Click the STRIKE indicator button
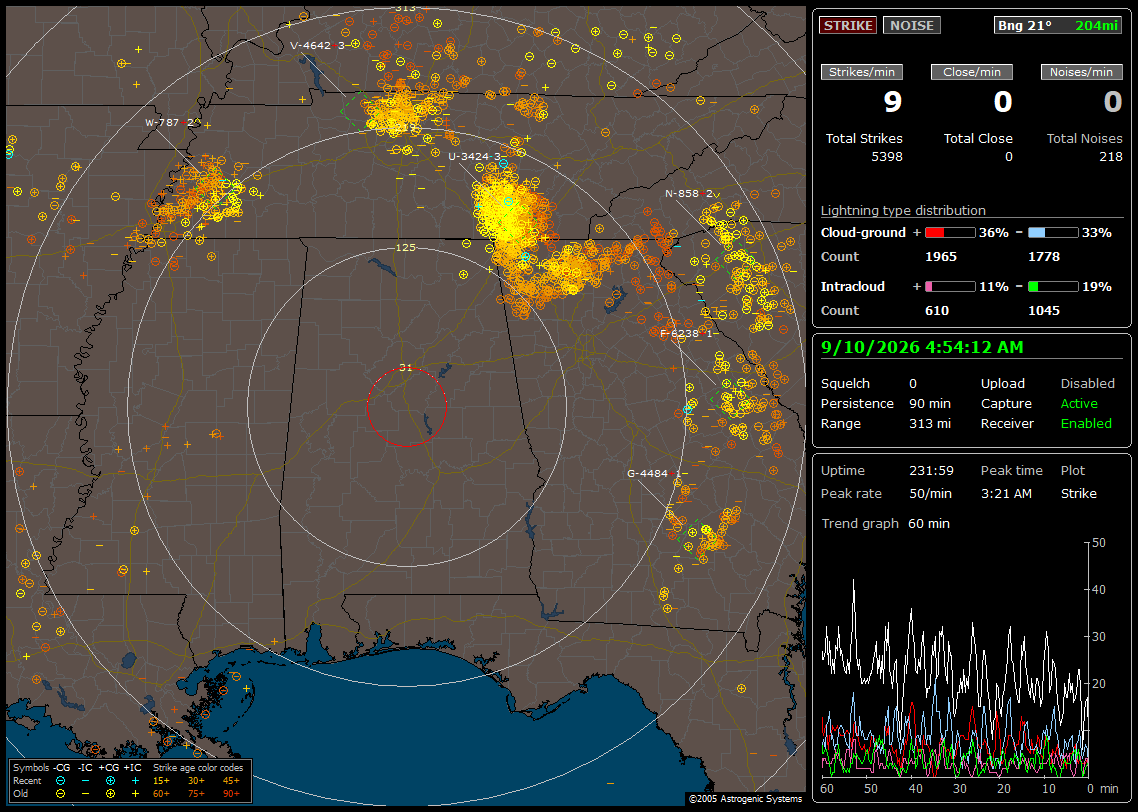The height and width of the screenshot is (812, 1138). click(x=848, y=25)
